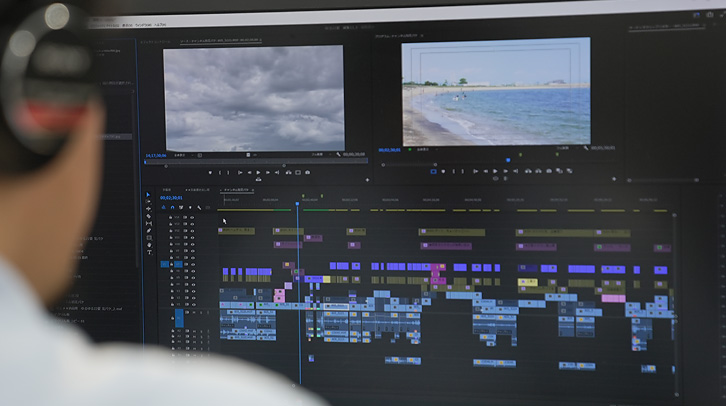This screenshot has width=726, height=406.
Task: Click timeline vertical scrollbar at right edge
Action: pyautogui.click(x=675, y=305)
